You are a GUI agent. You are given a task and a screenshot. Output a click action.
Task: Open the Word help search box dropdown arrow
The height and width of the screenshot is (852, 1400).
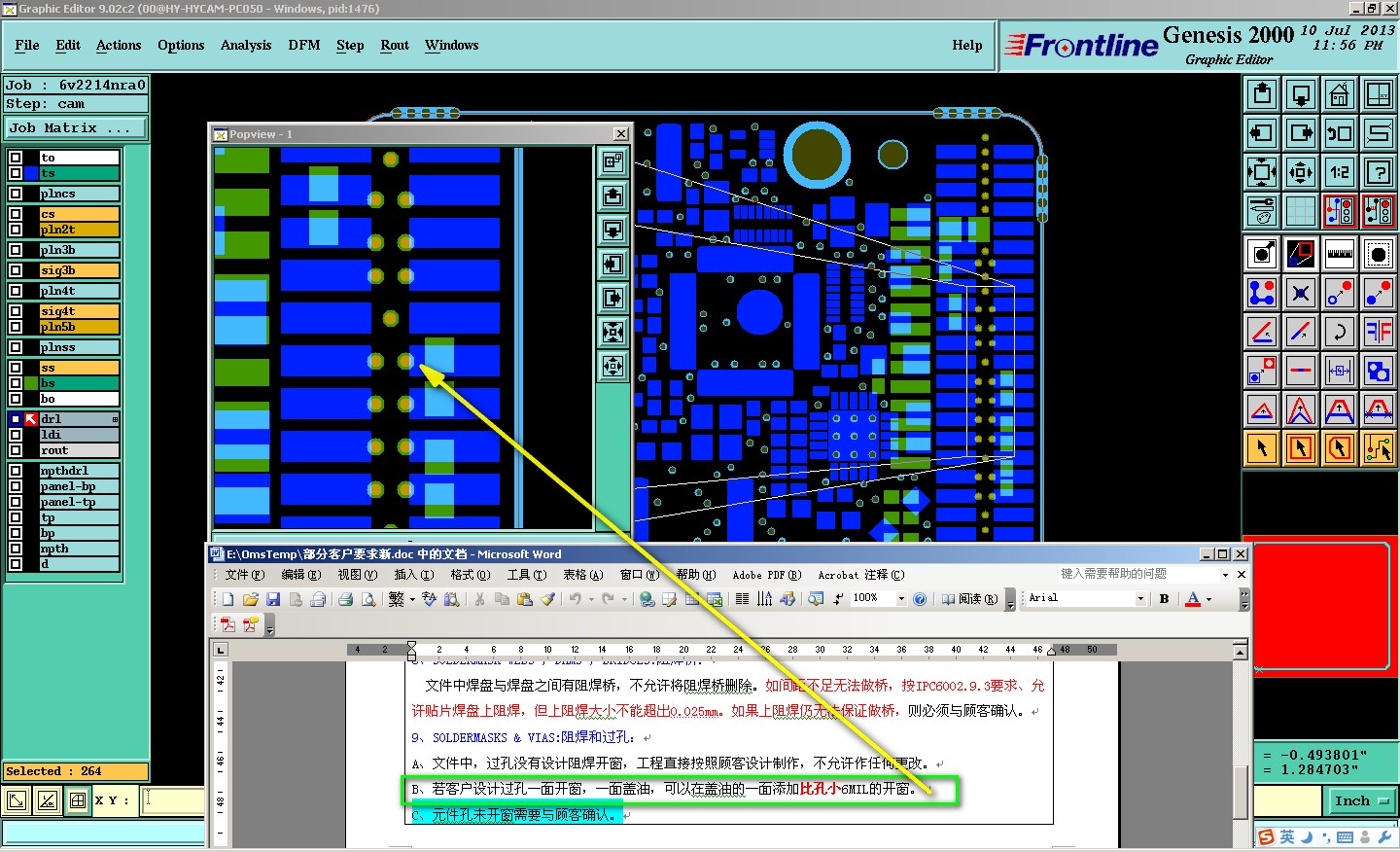(1225, 575)
